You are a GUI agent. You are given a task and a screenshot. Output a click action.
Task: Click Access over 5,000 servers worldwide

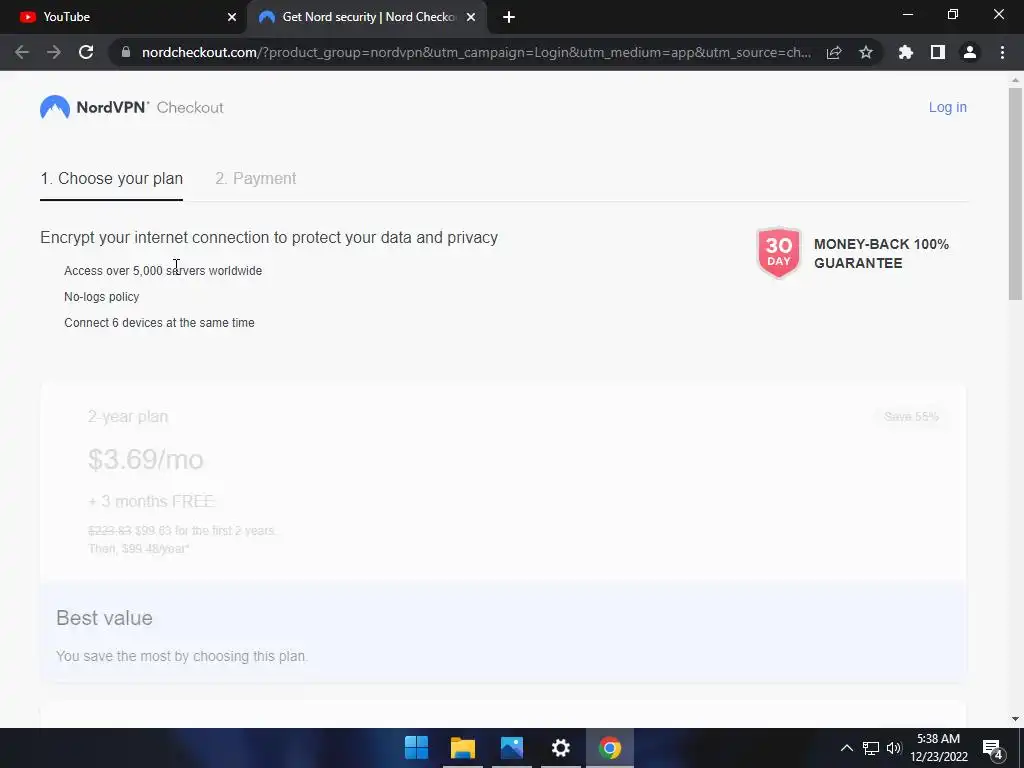(x=163, y=270)
